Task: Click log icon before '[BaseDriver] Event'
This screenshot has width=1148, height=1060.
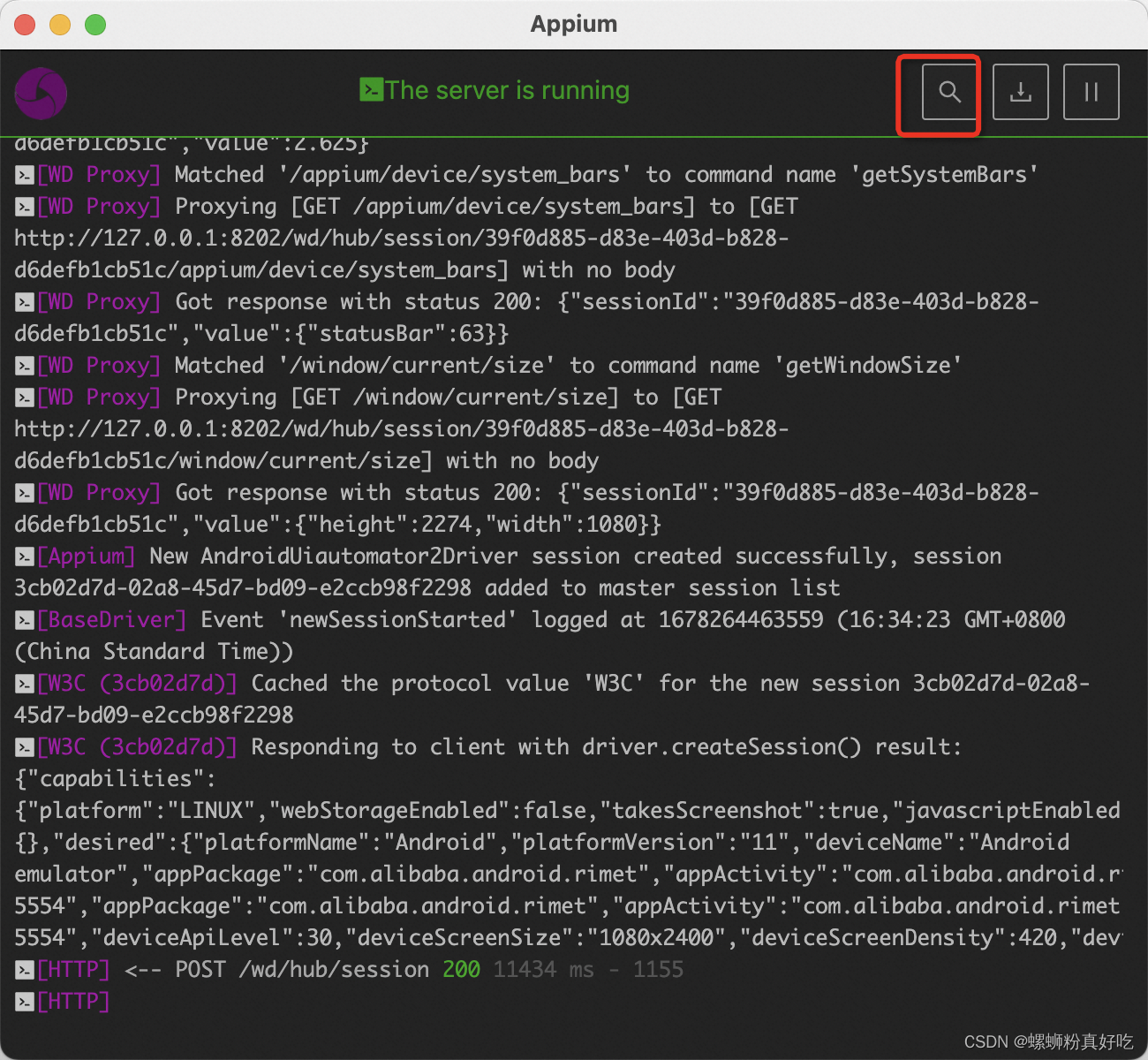Action: point(25,620)
